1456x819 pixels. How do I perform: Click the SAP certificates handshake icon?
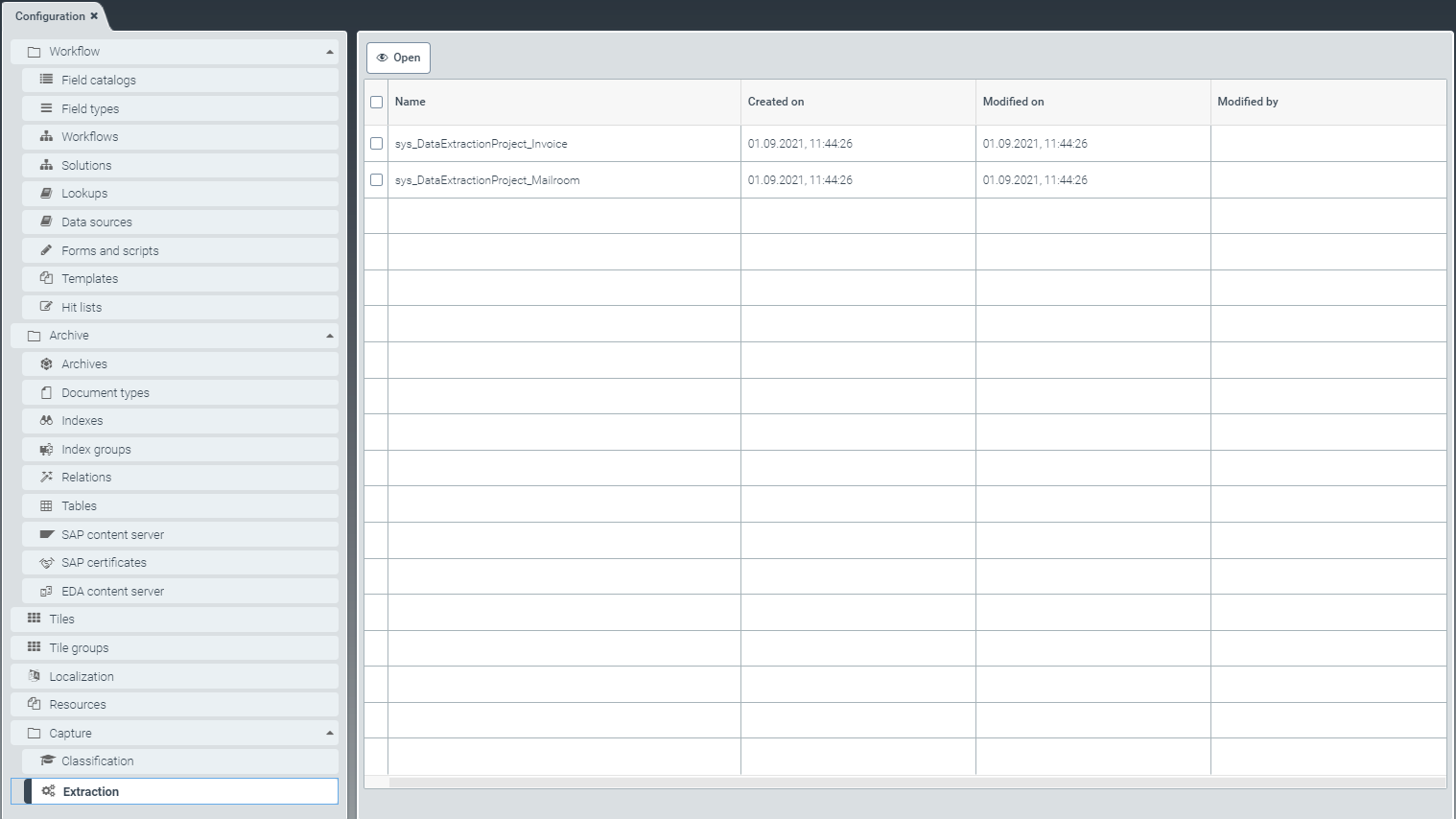[x=46, y=563]
